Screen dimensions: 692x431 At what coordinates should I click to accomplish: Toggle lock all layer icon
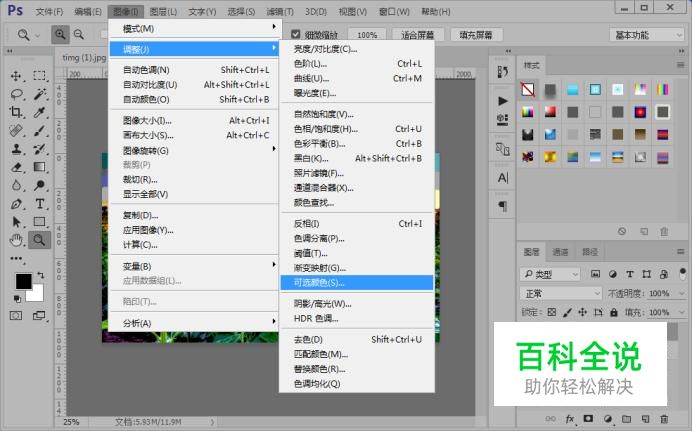(614, 312)
